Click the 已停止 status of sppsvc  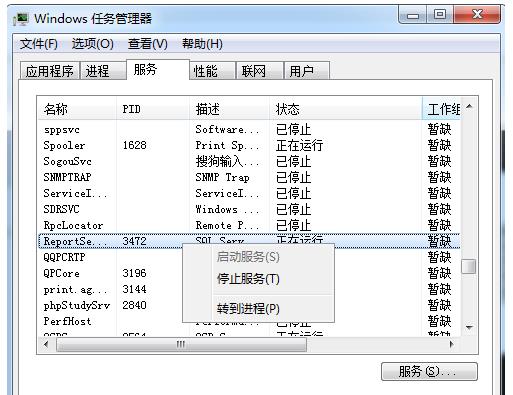tap(293, 130)
